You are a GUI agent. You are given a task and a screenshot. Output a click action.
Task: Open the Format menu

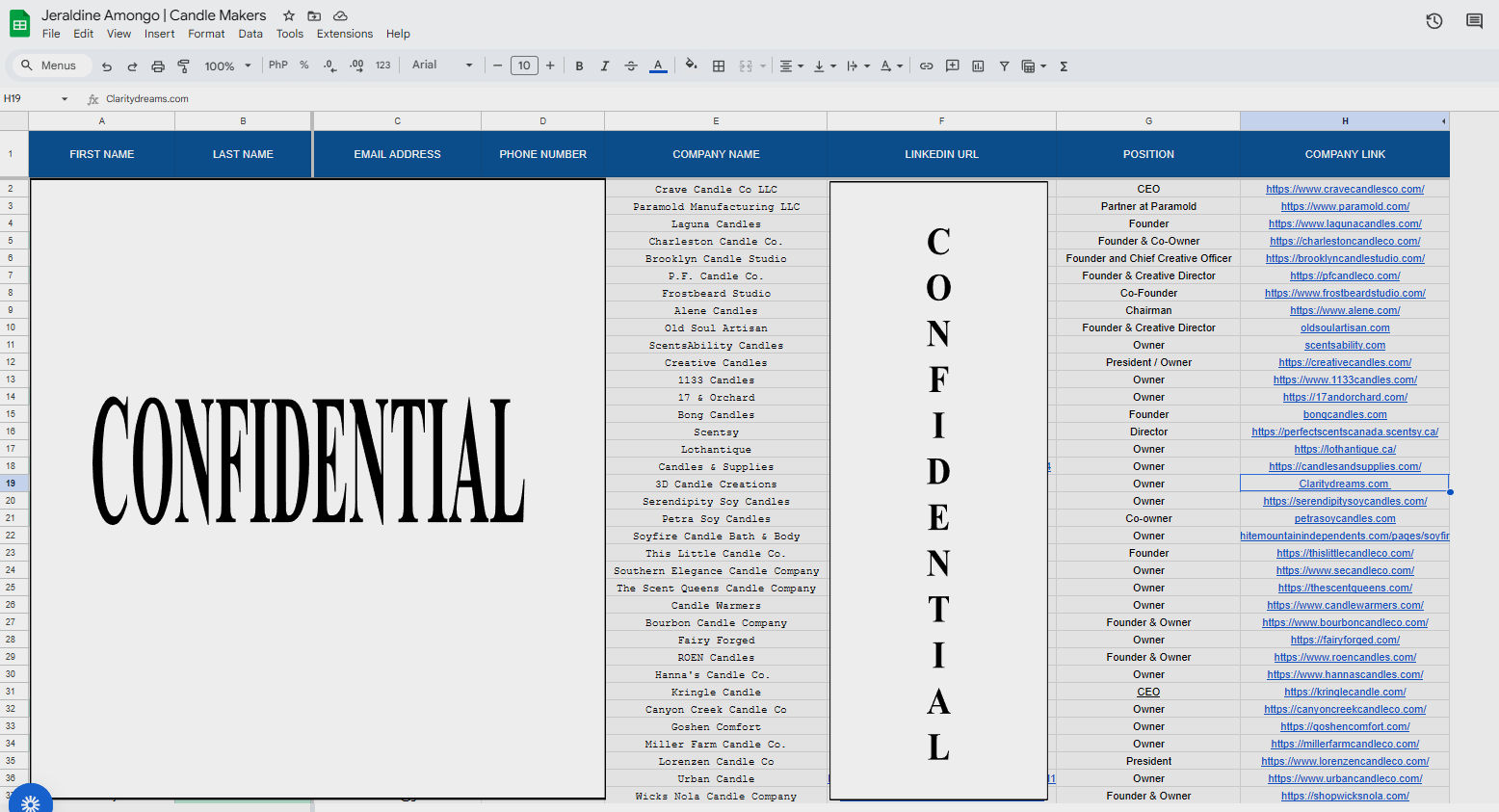(x=206, y=34)
